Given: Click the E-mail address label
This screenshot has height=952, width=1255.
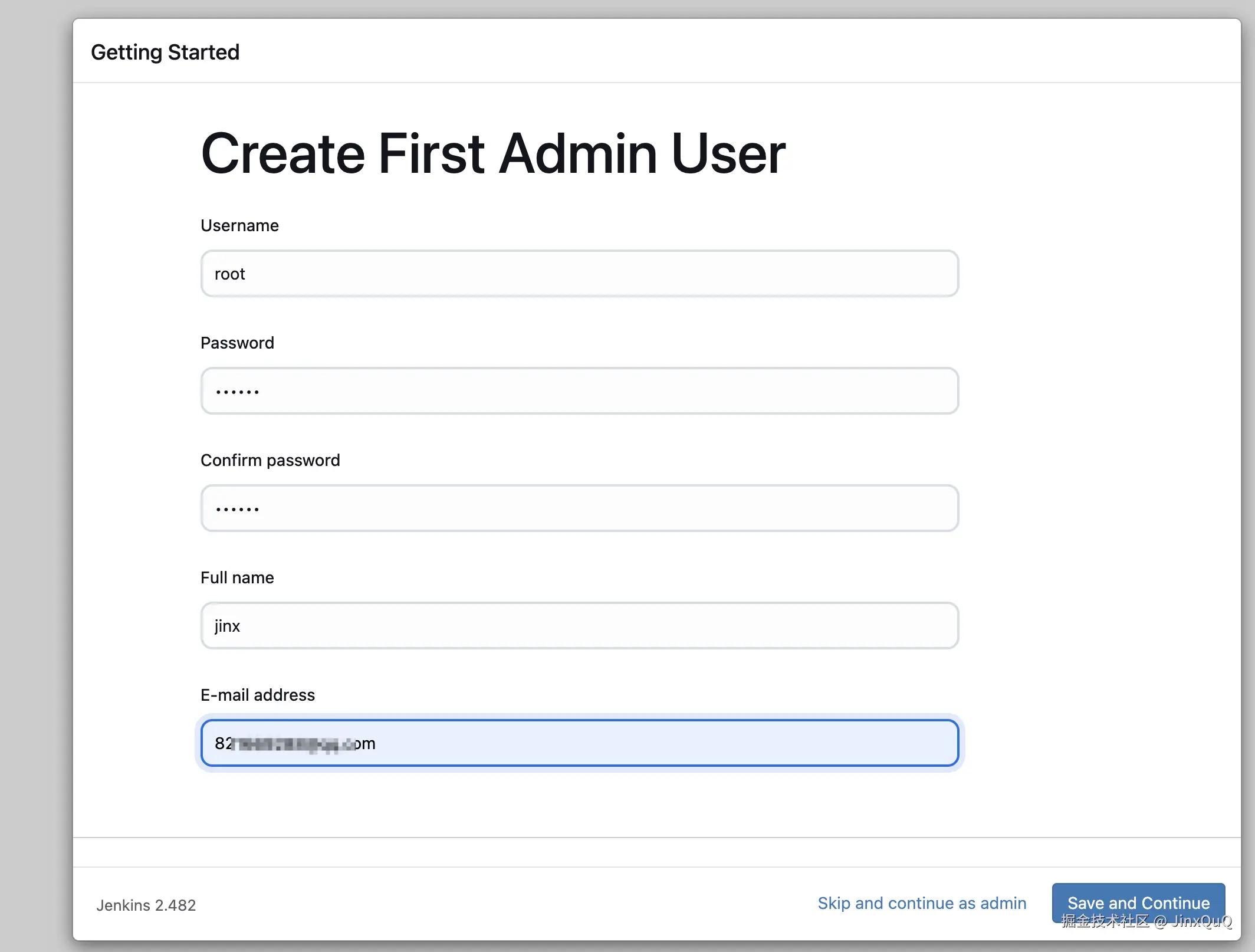Looking at the screenshot, I should coord(258,695).
